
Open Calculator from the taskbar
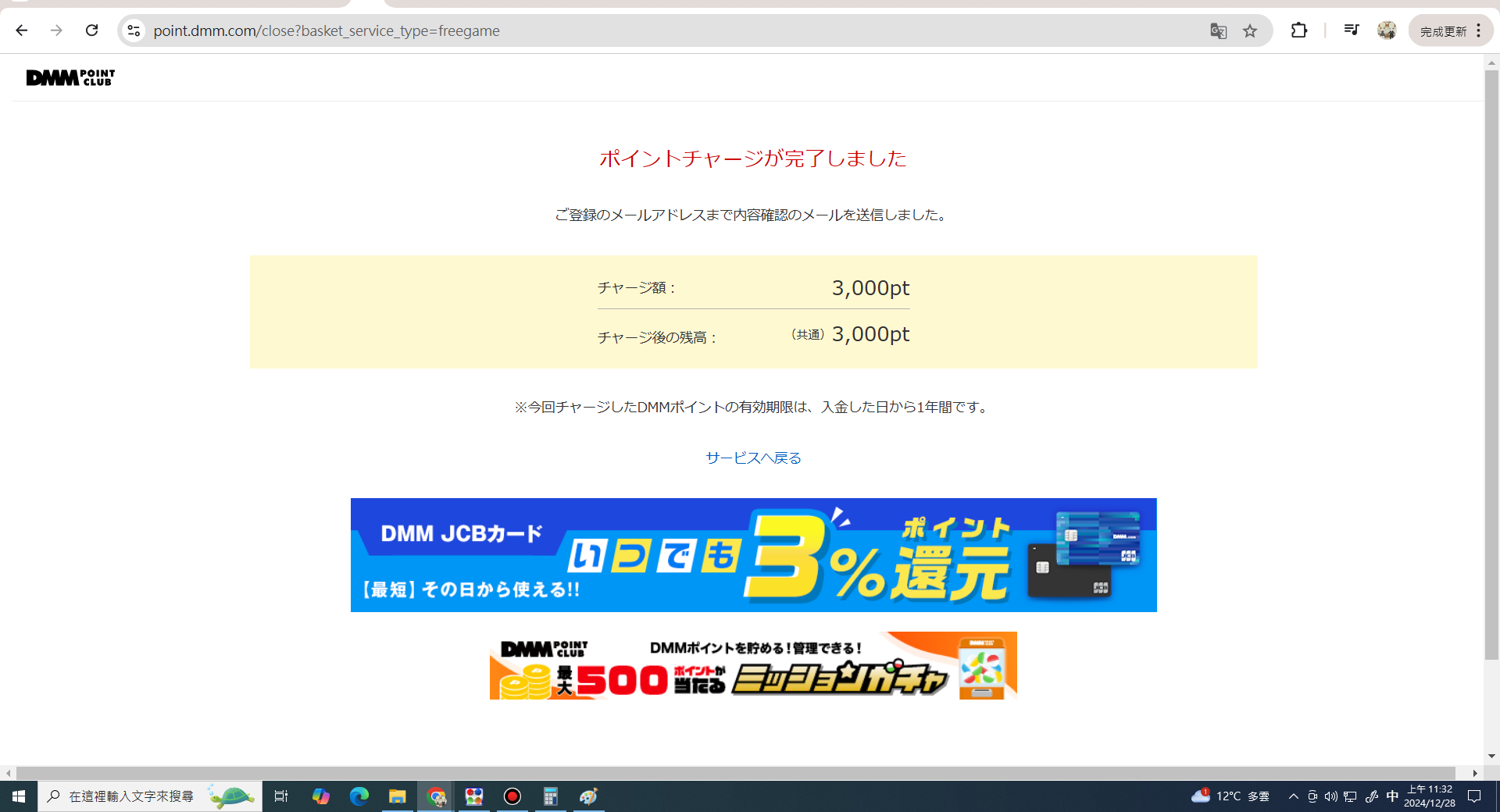coord(550,796)
